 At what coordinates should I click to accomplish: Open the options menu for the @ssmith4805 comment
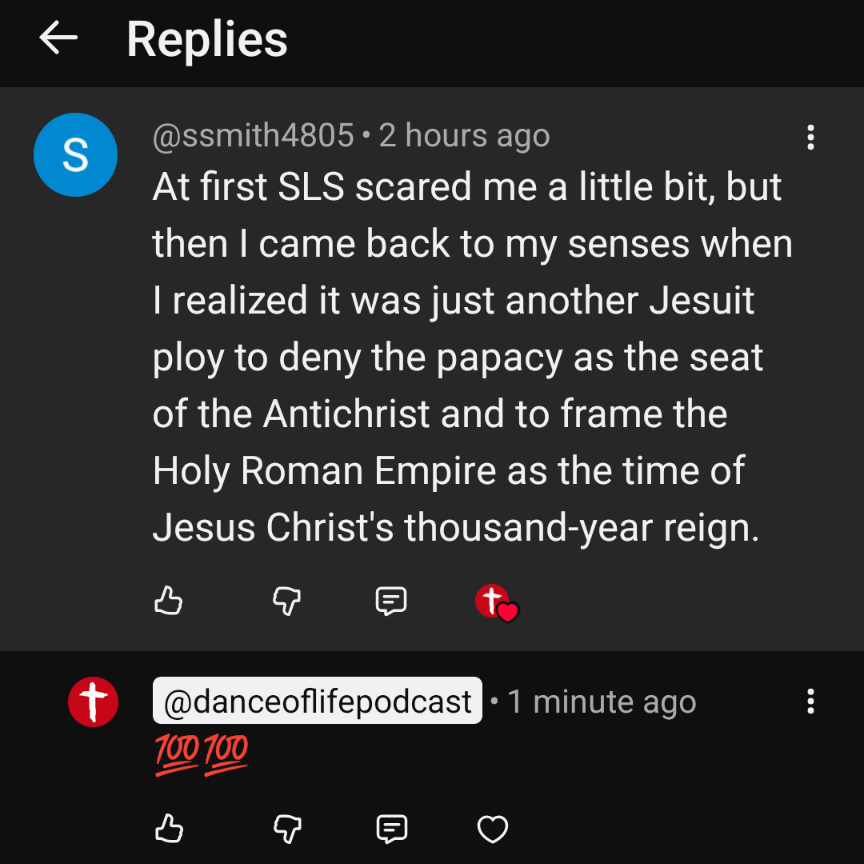[x=810, y=137]
